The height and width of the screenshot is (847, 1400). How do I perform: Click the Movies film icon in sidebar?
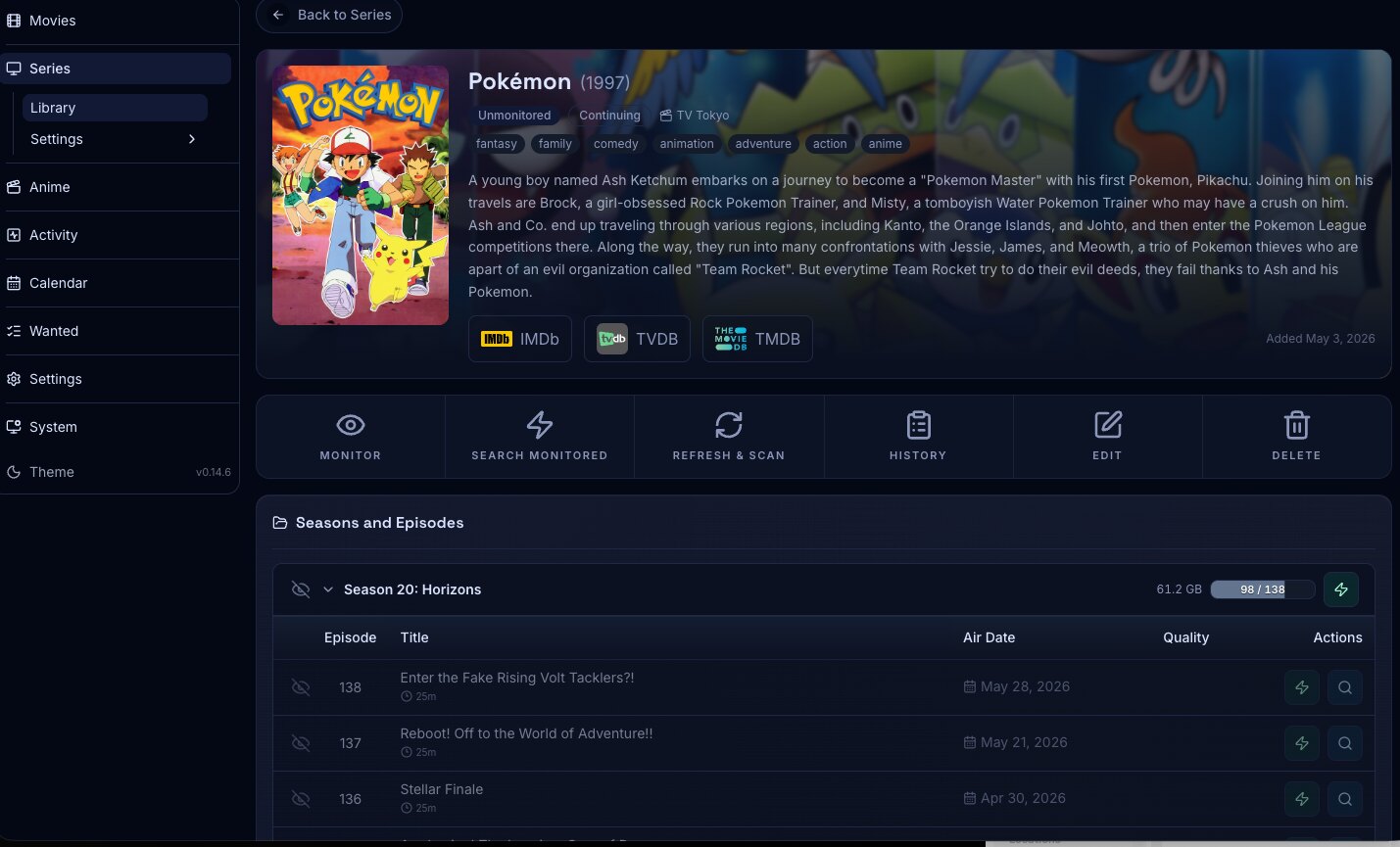coord(14,21)
